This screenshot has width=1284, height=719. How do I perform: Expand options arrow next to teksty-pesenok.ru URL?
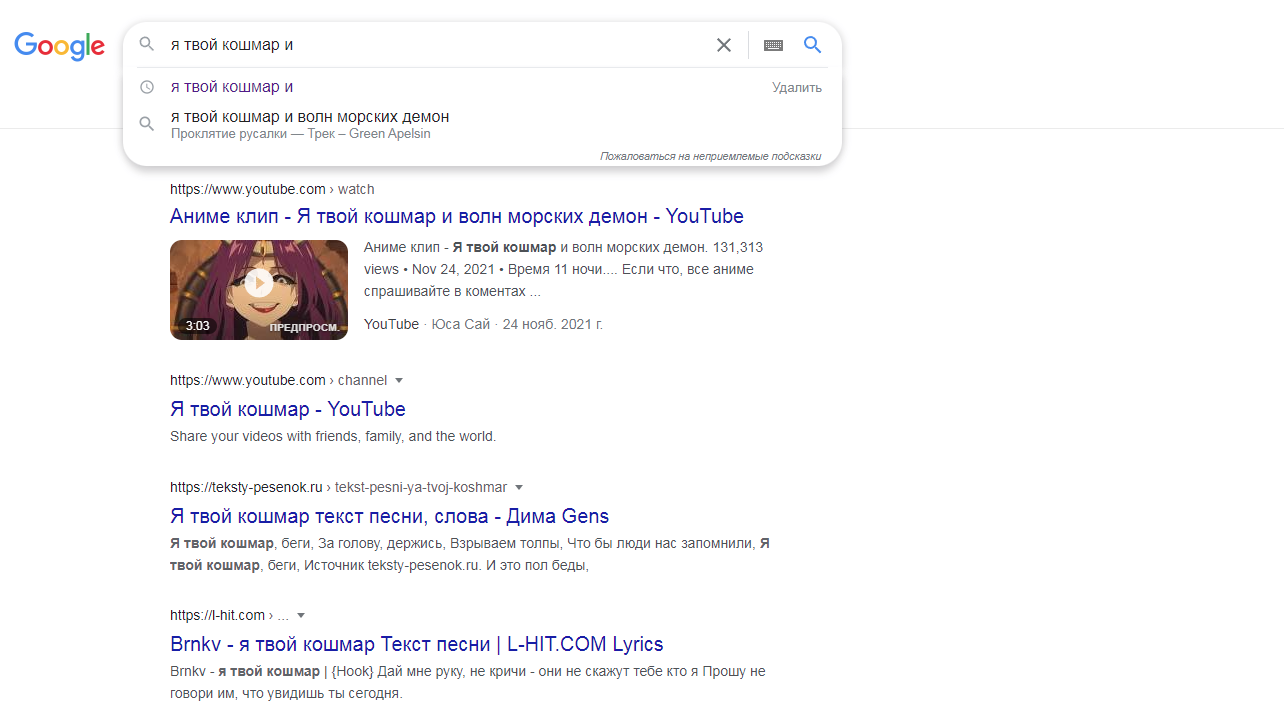coord(519,487)
